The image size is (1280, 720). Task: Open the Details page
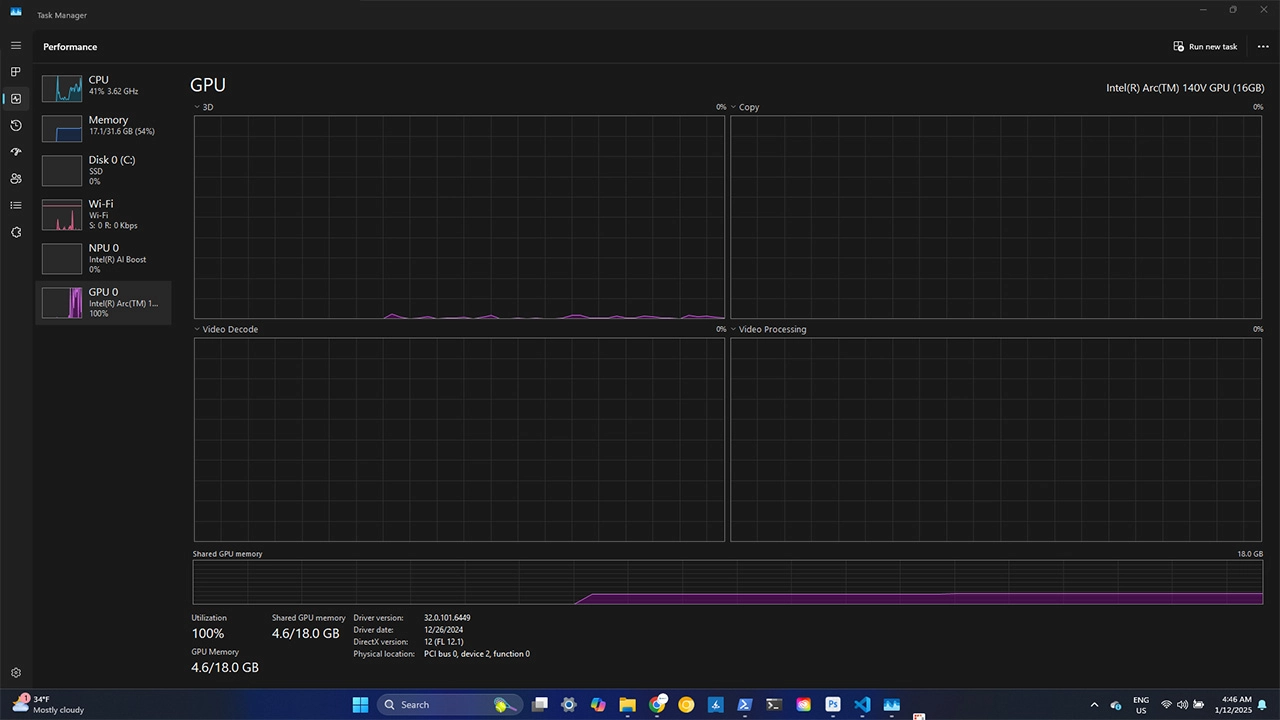(15, 205)
